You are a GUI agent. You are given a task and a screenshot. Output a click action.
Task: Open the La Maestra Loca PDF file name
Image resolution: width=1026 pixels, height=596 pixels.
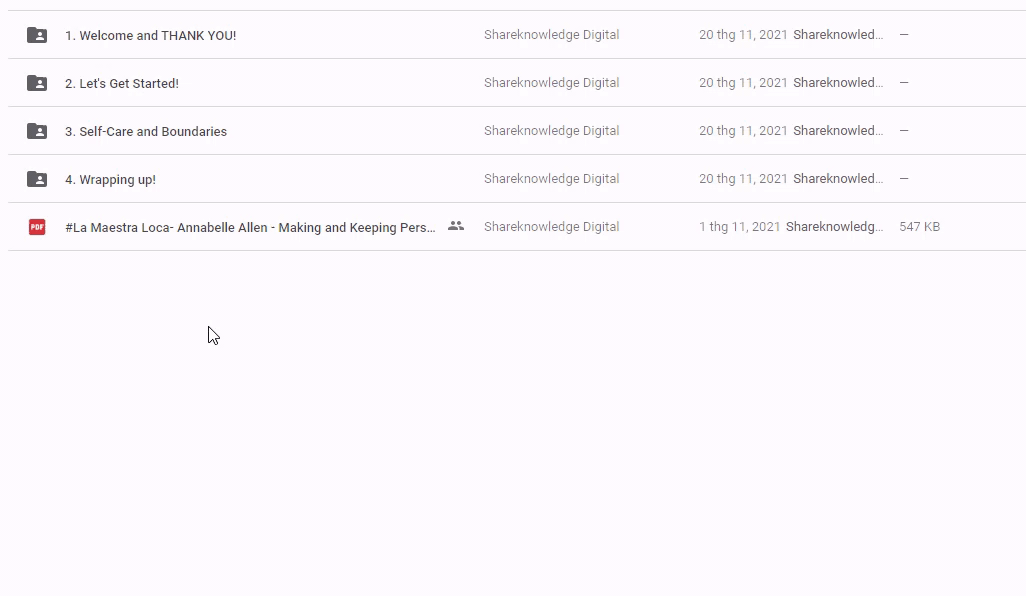[250, 227]
